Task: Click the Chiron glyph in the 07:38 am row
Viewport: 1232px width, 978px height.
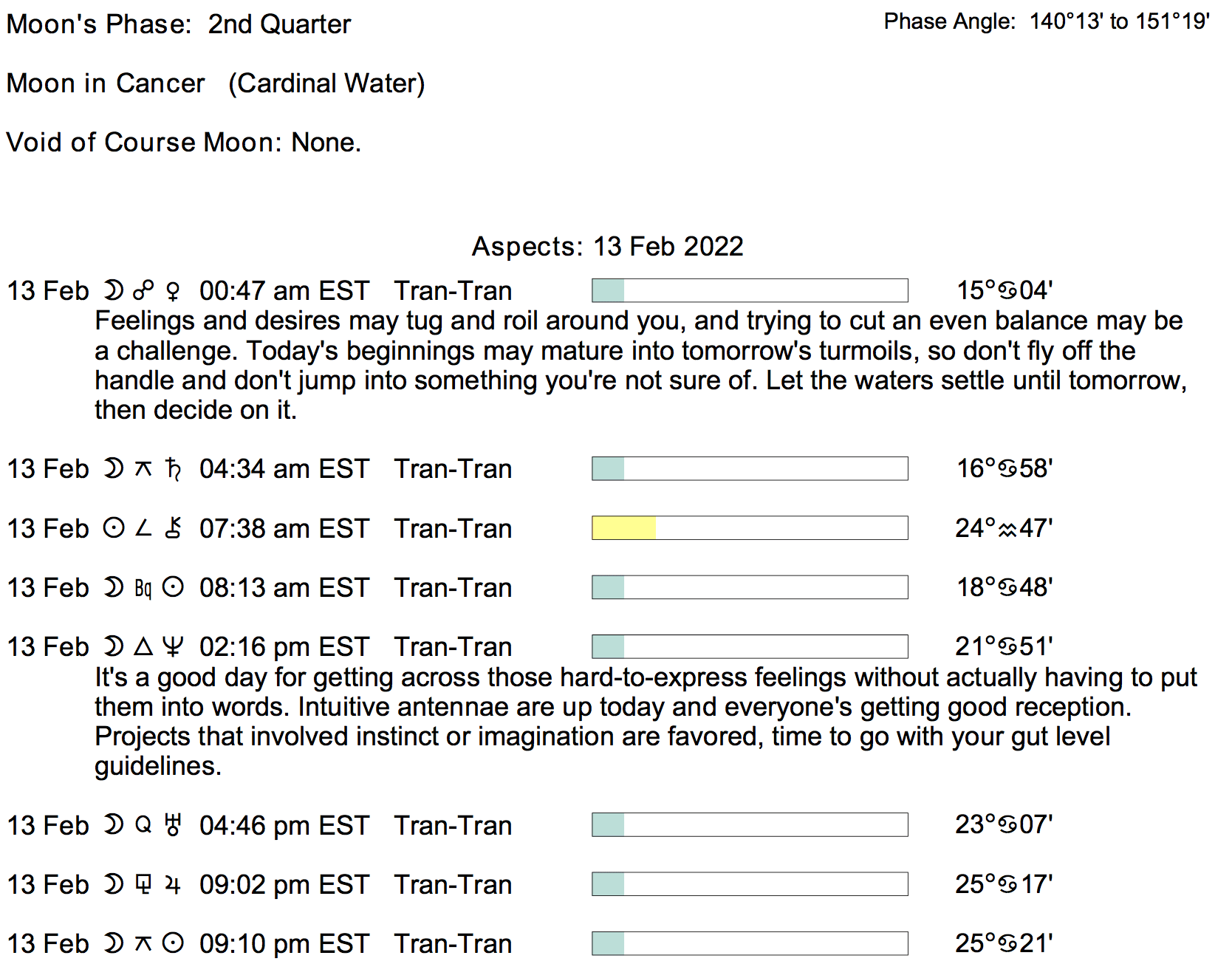Action: [x=173, y=529]
